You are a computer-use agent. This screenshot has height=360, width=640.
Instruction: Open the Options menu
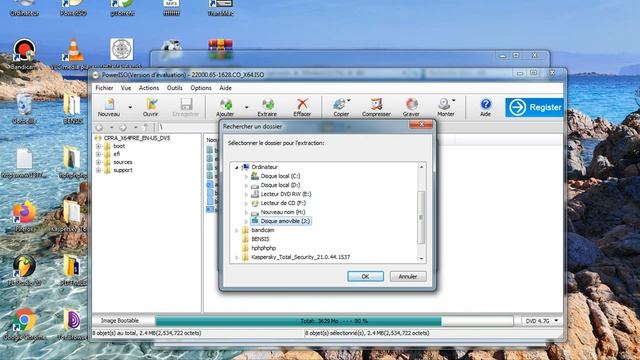(x=201, y=88)
